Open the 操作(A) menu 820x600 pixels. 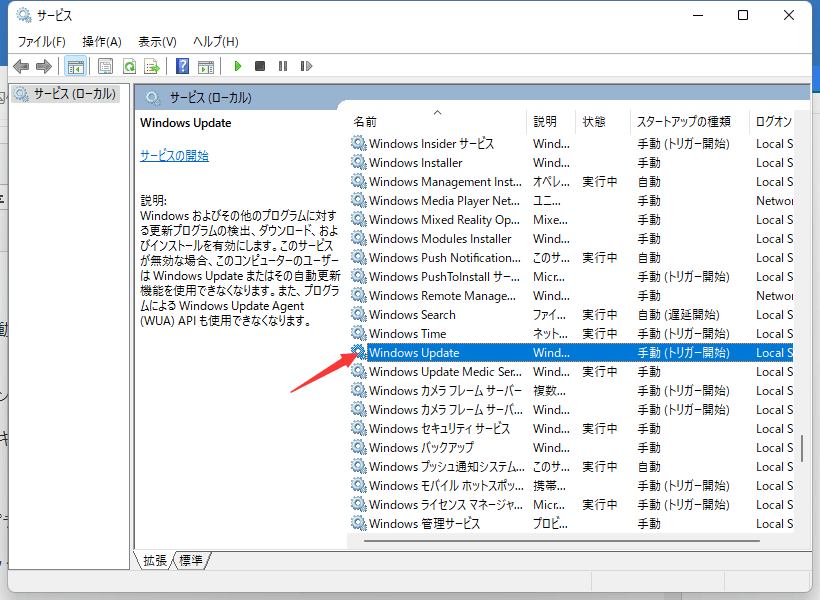click(99, 42)
